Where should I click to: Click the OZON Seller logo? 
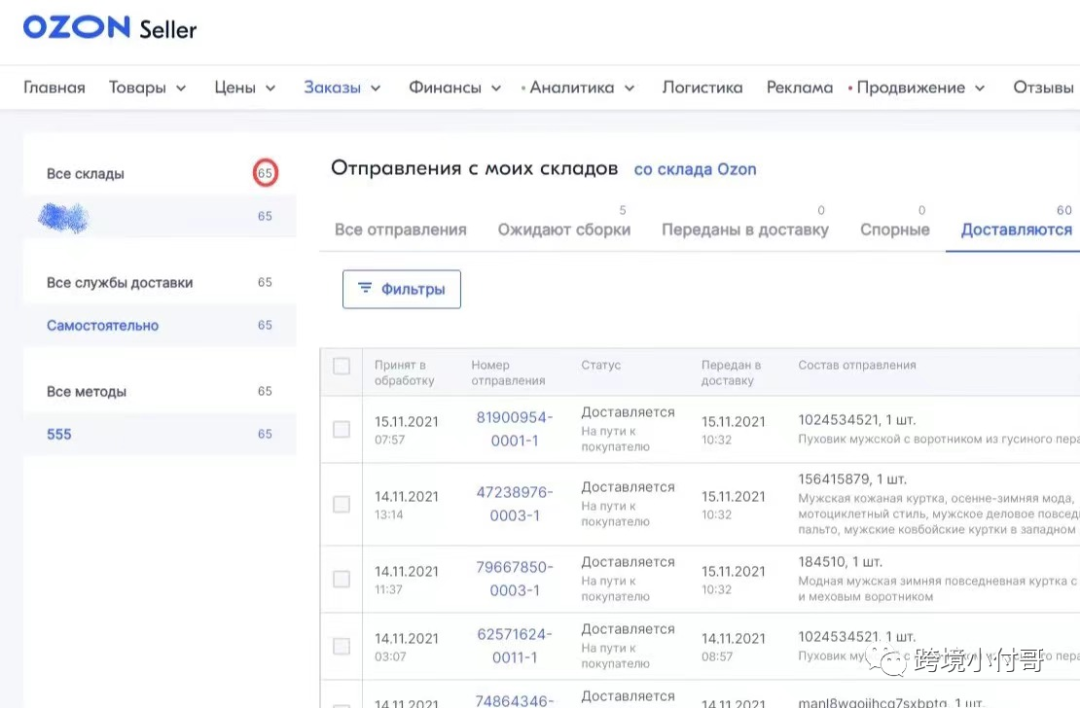coord(110,28)
